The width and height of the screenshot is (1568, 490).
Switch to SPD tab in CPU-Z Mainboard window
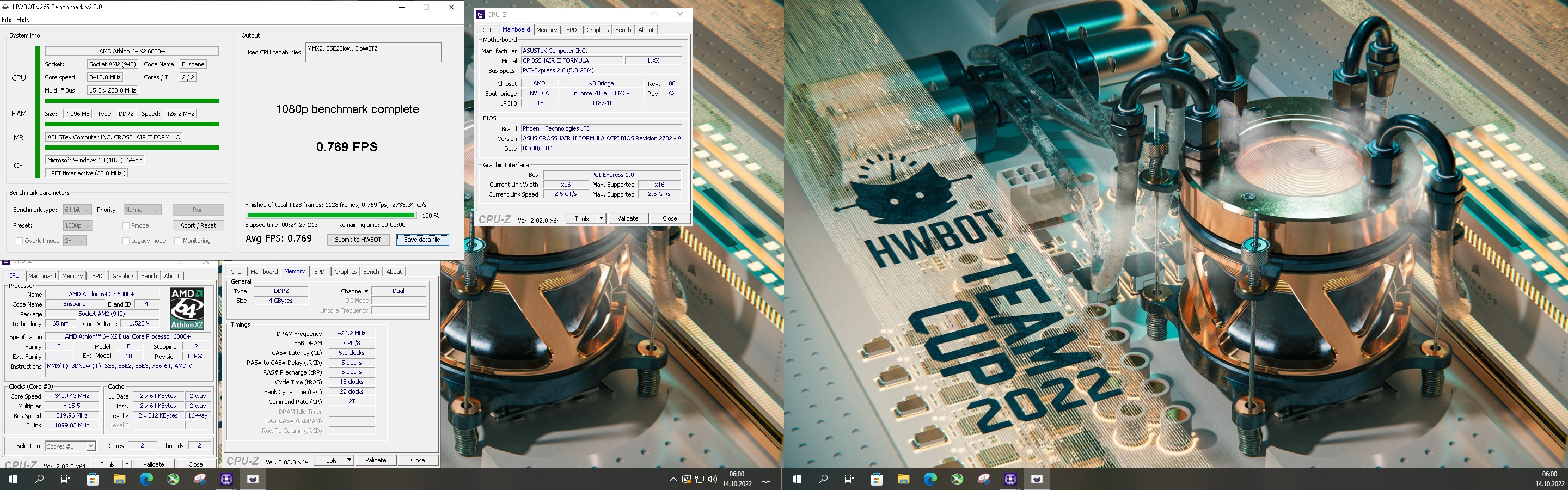click(x=571, y=30)
